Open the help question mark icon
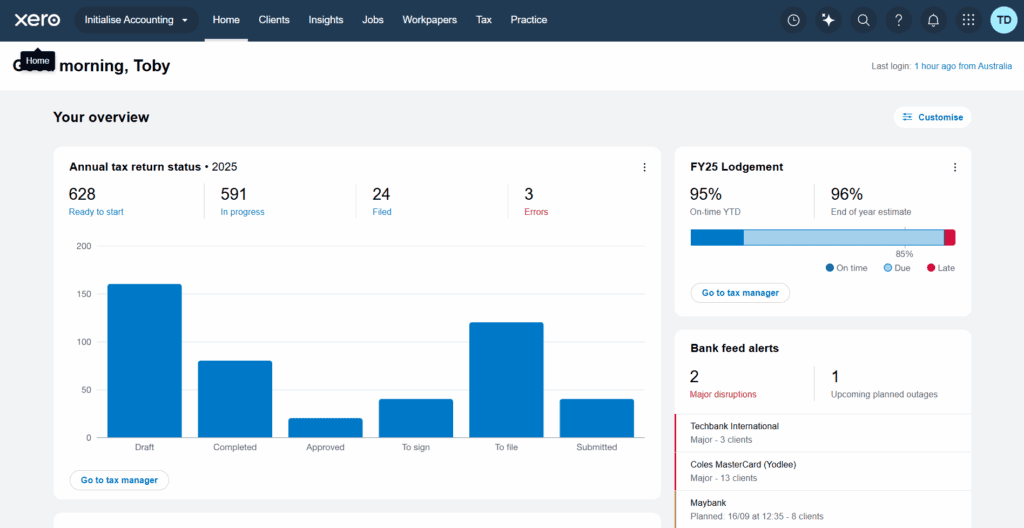This screenshot has height=528, width=1024. click(x=898, y=20)
